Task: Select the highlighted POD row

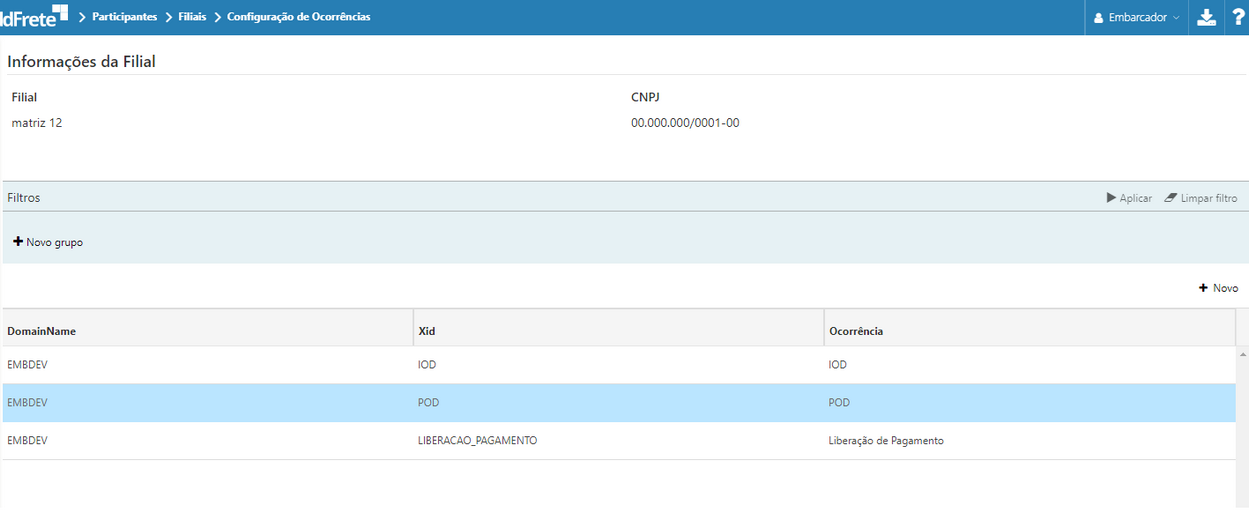Action: click(428, 403)
